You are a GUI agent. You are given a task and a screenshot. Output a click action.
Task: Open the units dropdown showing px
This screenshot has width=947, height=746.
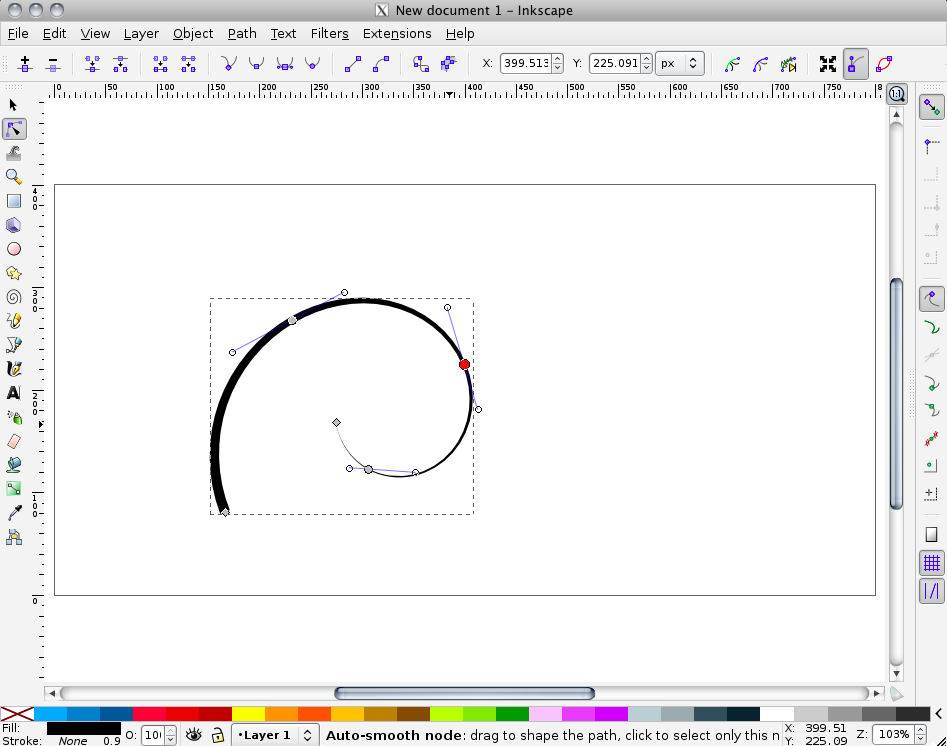pos(679,63)
